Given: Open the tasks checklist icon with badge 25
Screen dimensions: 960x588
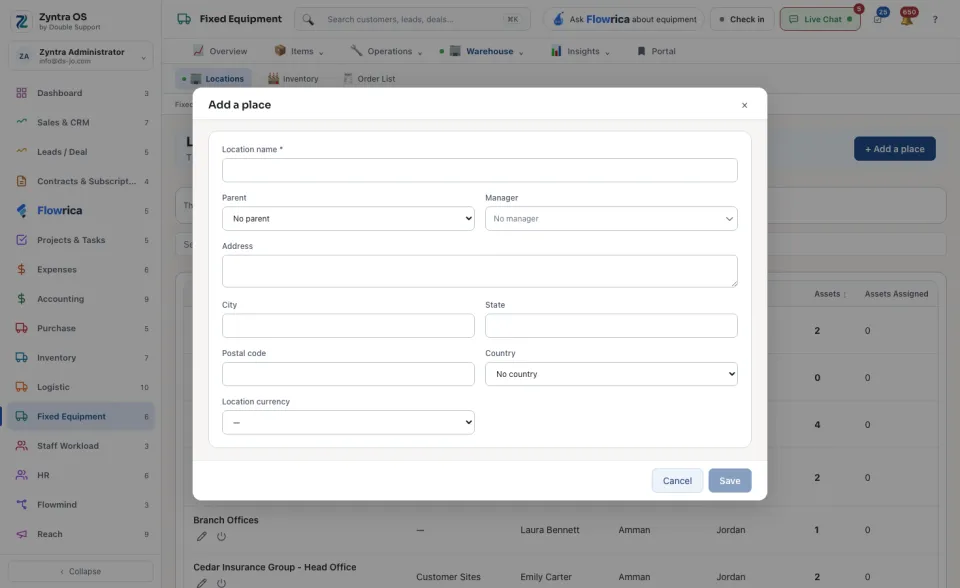Looking at the screenshot, I should (x=878, y=19).
